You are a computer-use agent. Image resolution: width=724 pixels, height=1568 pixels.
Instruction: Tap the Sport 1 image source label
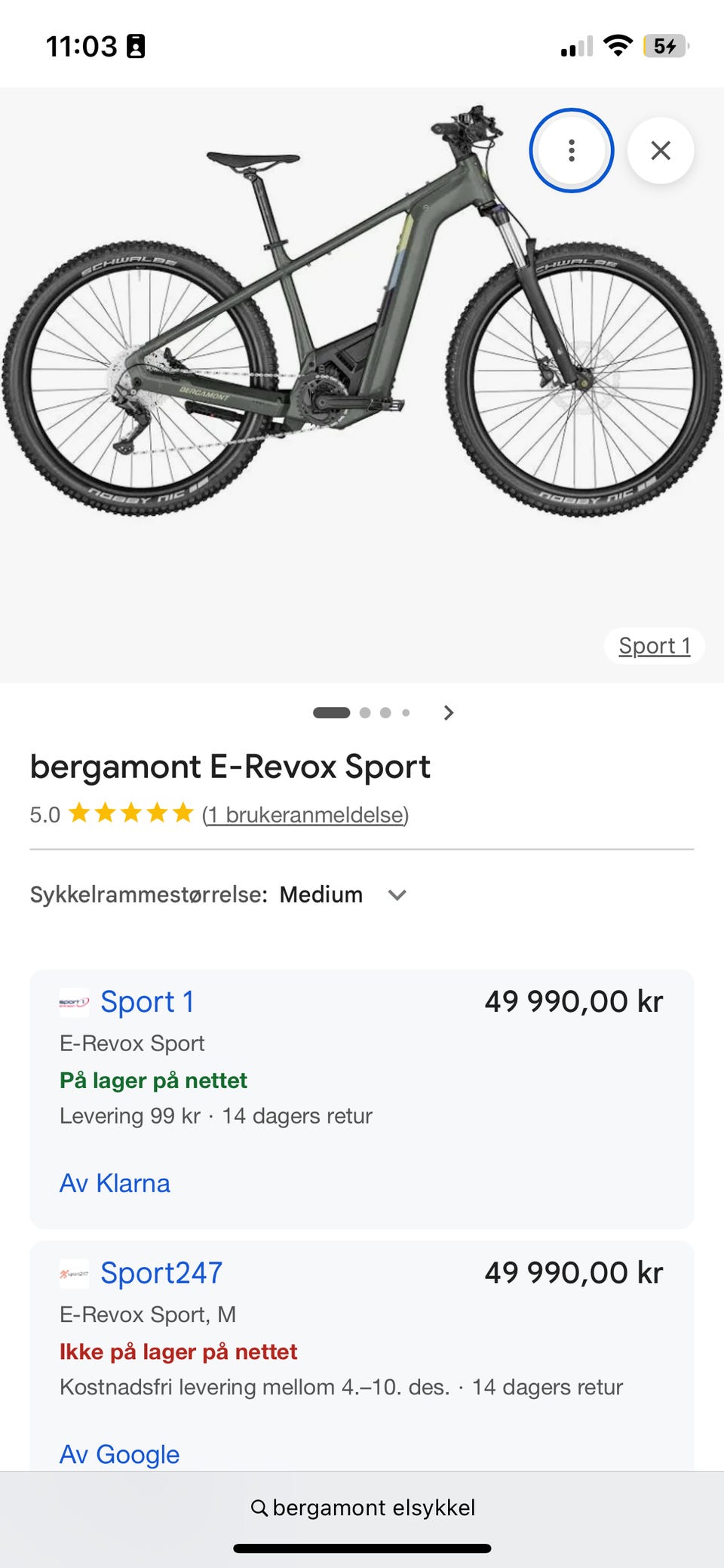[x=655, y=646]
